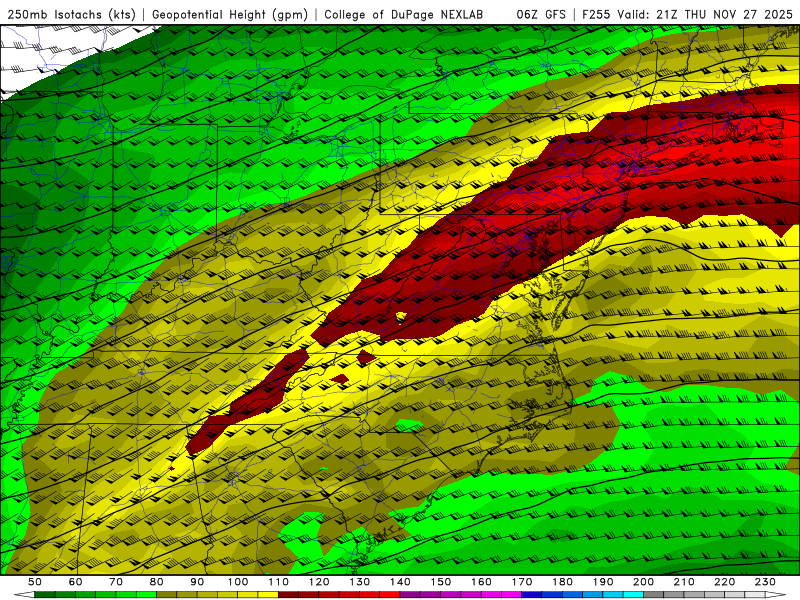Viewport: 800px width, 600px height.
Task: Click the 120 label on the color scale
Action: click(319, 582)
